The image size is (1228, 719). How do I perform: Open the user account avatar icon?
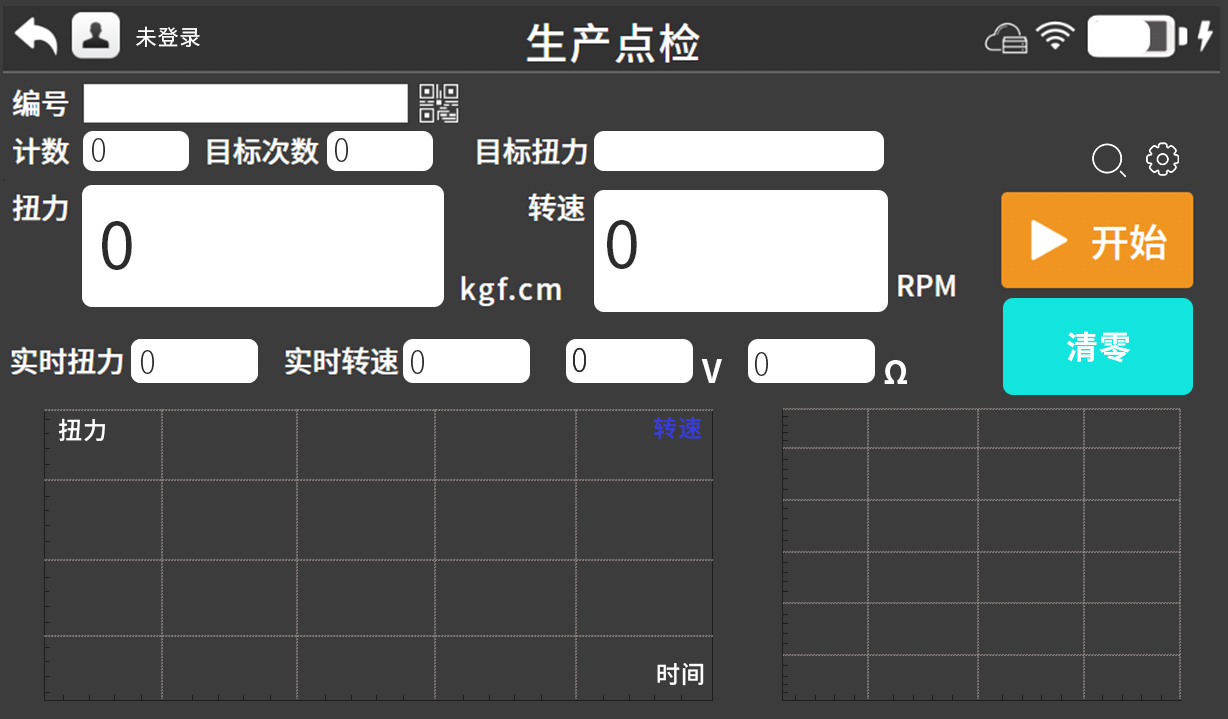coord(96,36)
